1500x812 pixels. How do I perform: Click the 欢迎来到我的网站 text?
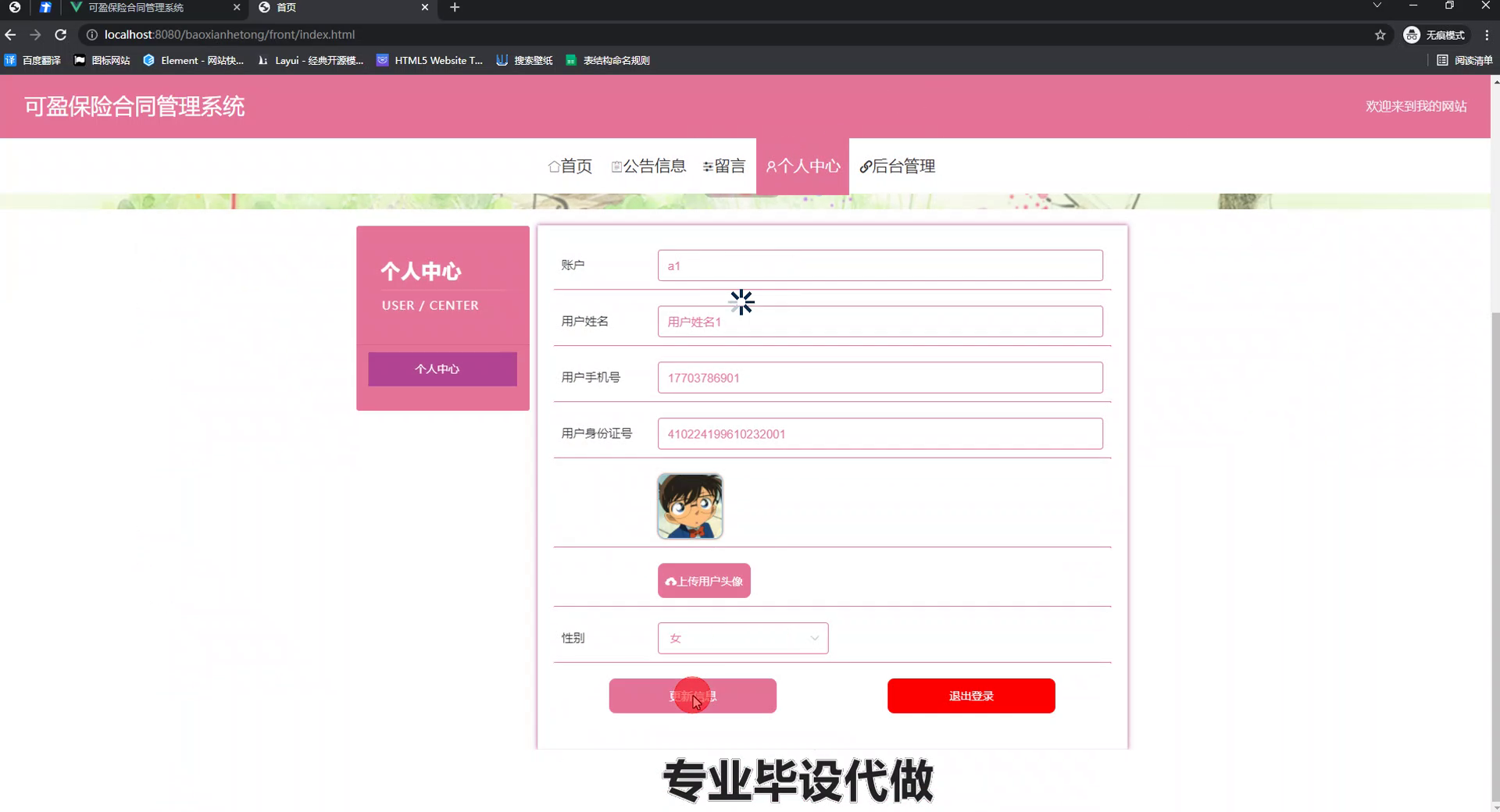click(x=1416, y=106)
